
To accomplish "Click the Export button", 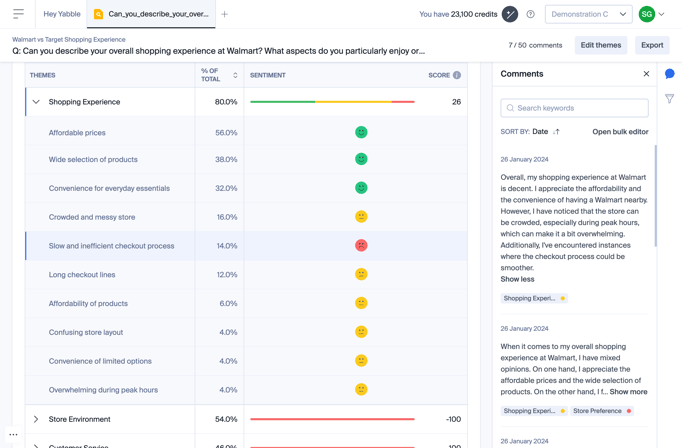I will (x=652, y=45).
